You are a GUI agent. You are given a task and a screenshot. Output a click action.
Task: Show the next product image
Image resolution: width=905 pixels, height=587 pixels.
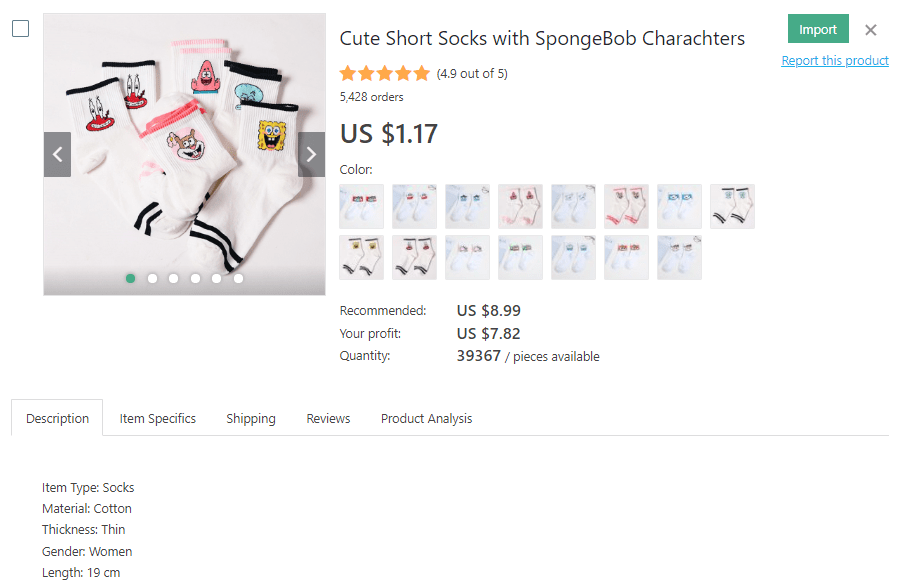(311, 154)
